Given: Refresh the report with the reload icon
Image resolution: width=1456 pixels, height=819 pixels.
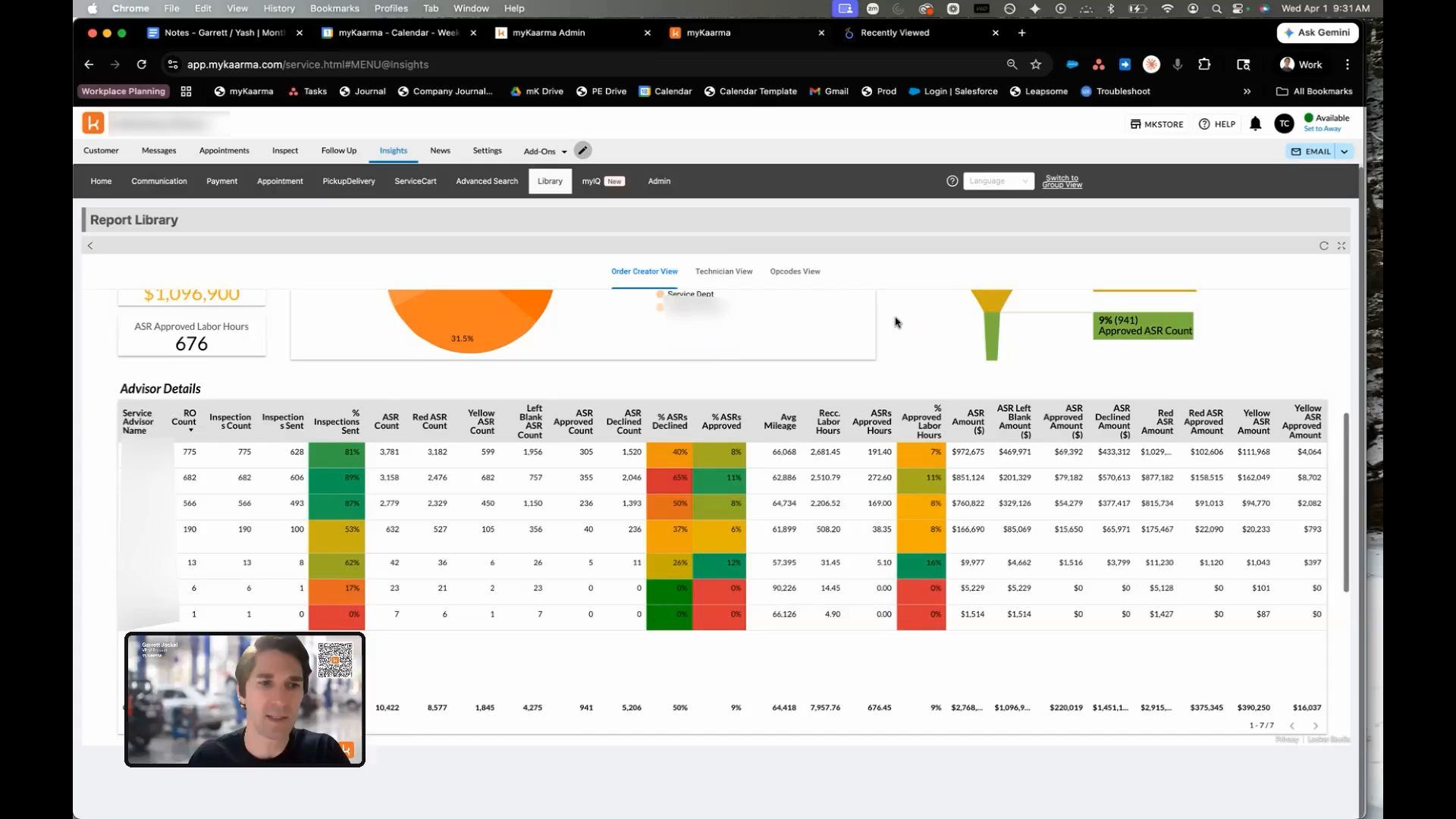Looking at the screenshot, I should [x=1324, y=246].
